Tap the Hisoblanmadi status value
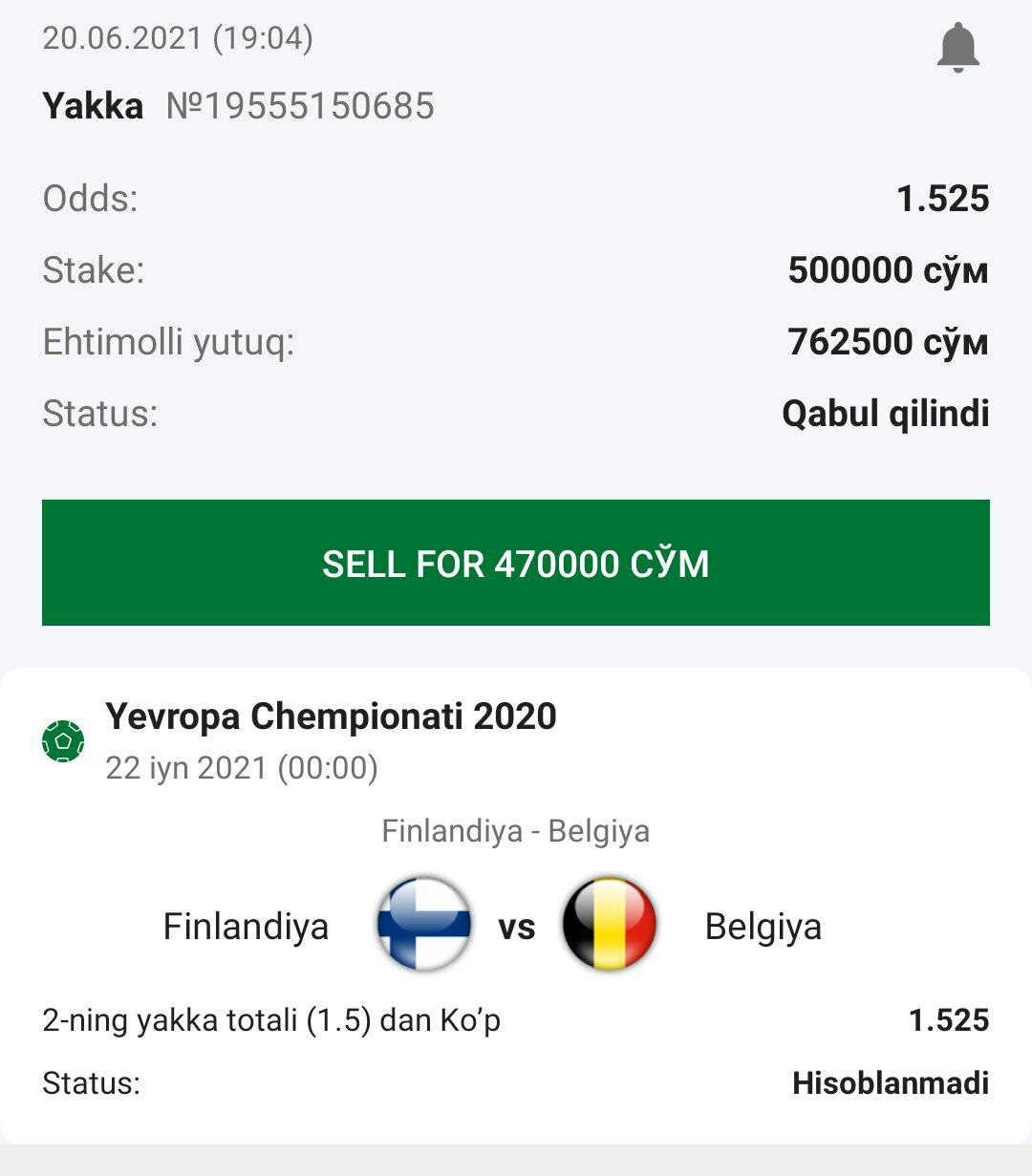Screen dimensions: 1032x1176 point(890,1083)
